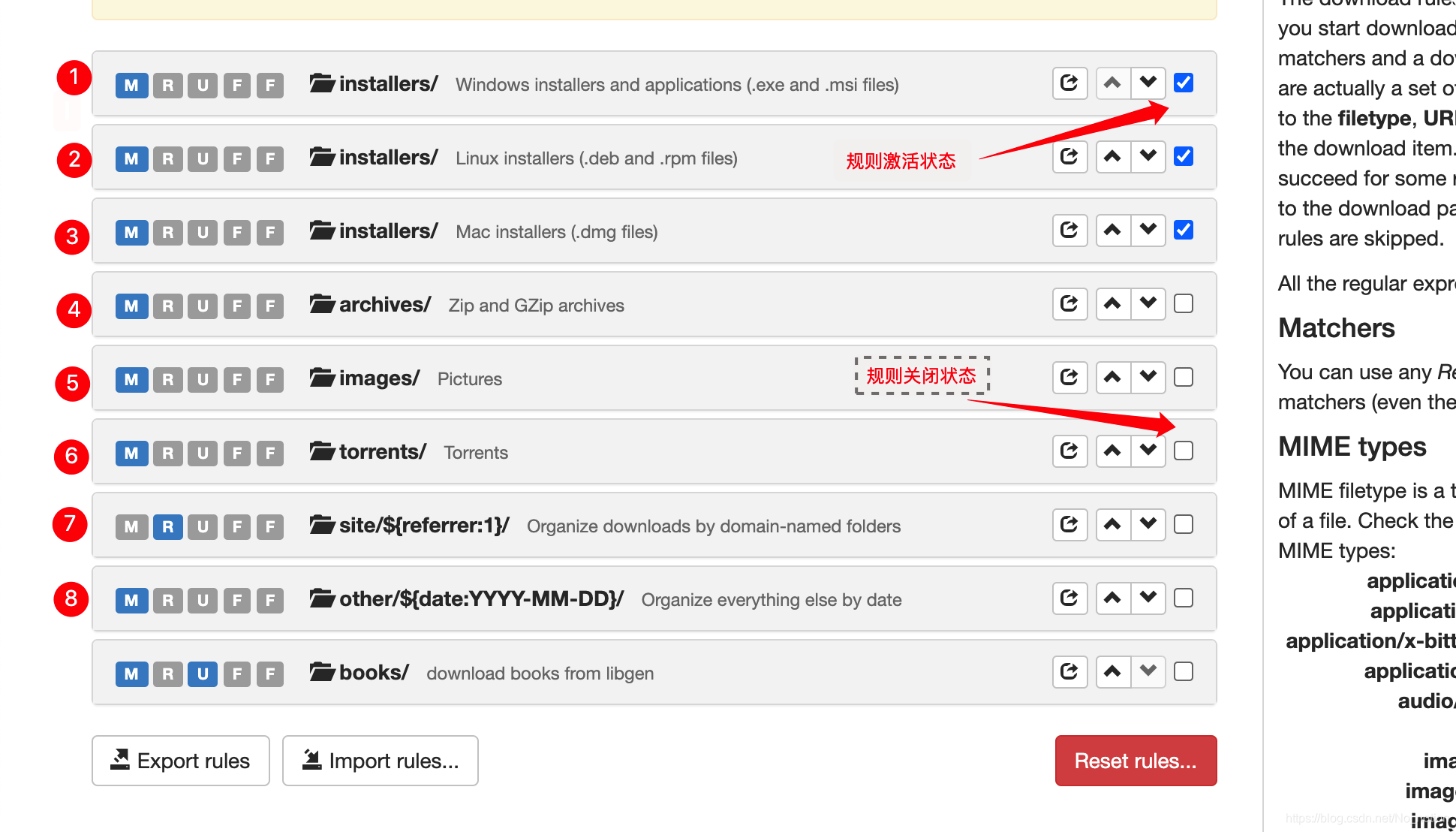Move images/ rule up using chevron

pyautogui.click(x=1112, y=377)
